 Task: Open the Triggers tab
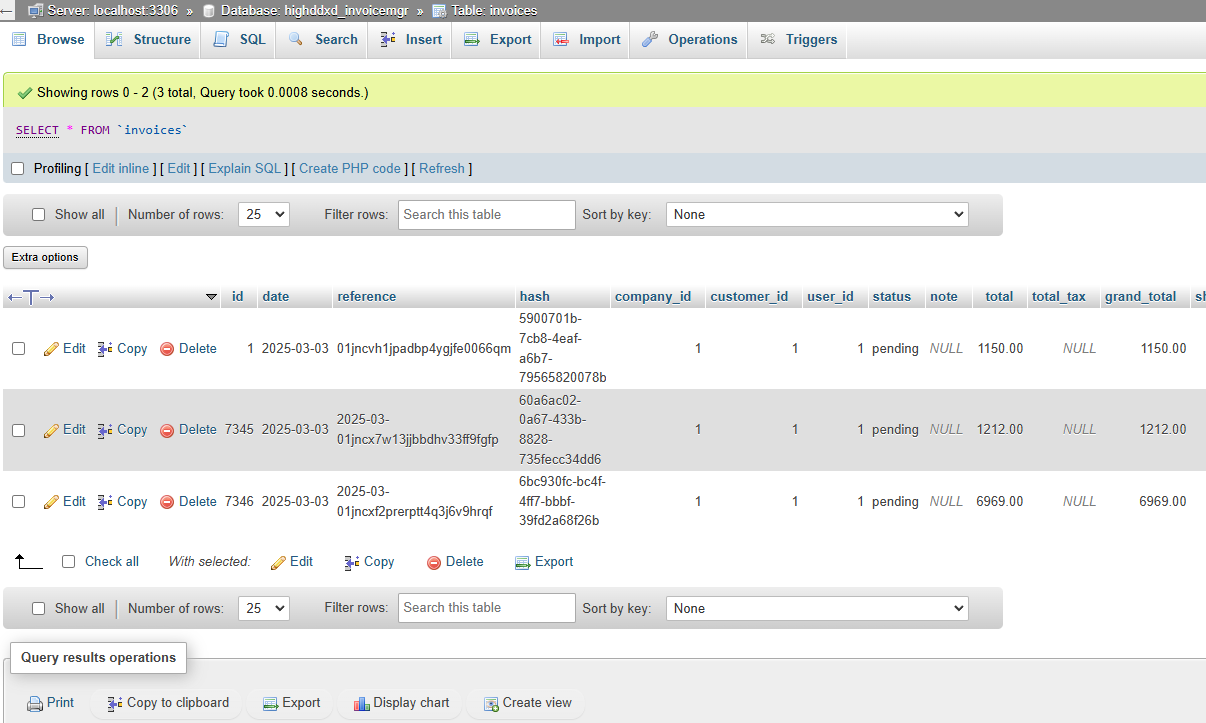[x=799, y=40]
